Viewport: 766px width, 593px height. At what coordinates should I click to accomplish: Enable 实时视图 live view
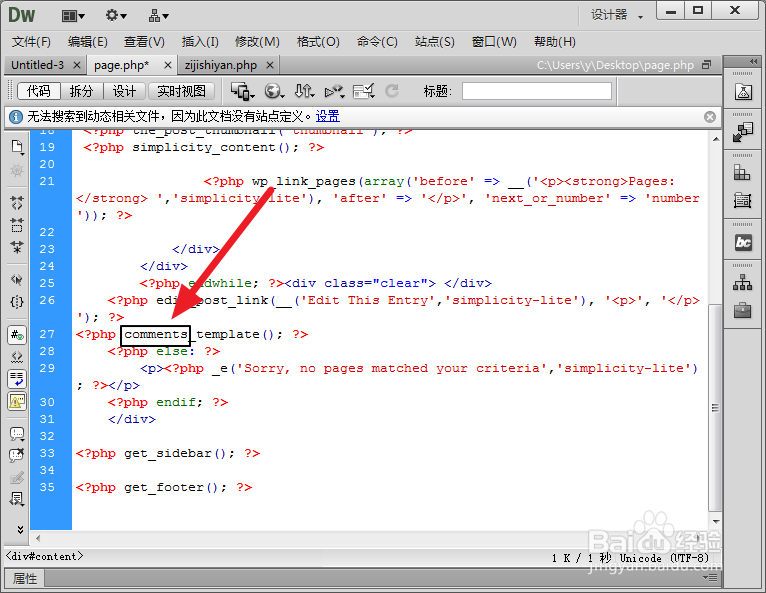[181, 91]
